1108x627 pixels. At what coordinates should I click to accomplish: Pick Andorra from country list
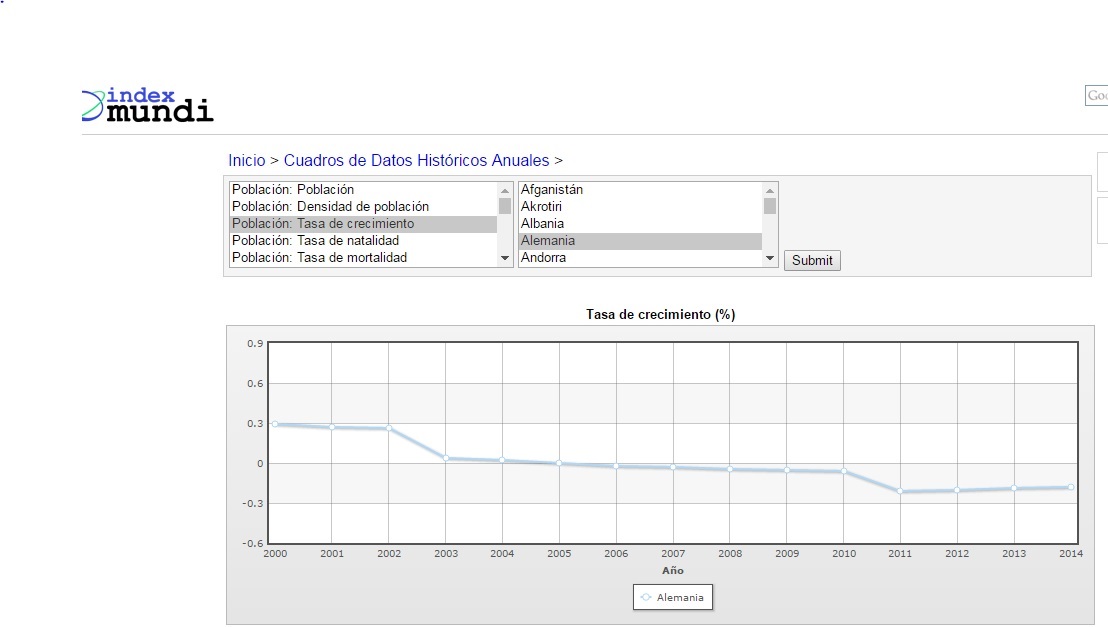point(543,258)
